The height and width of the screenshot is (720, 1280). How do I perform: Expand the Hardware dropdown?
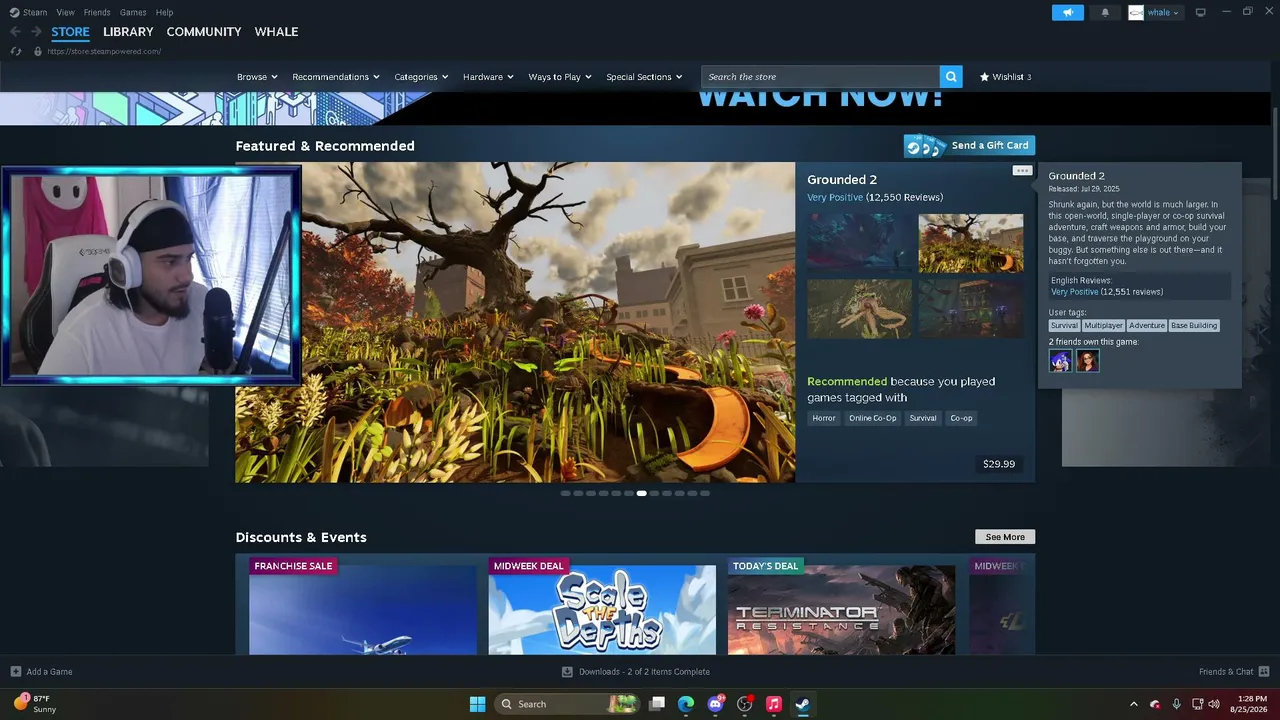488,77
